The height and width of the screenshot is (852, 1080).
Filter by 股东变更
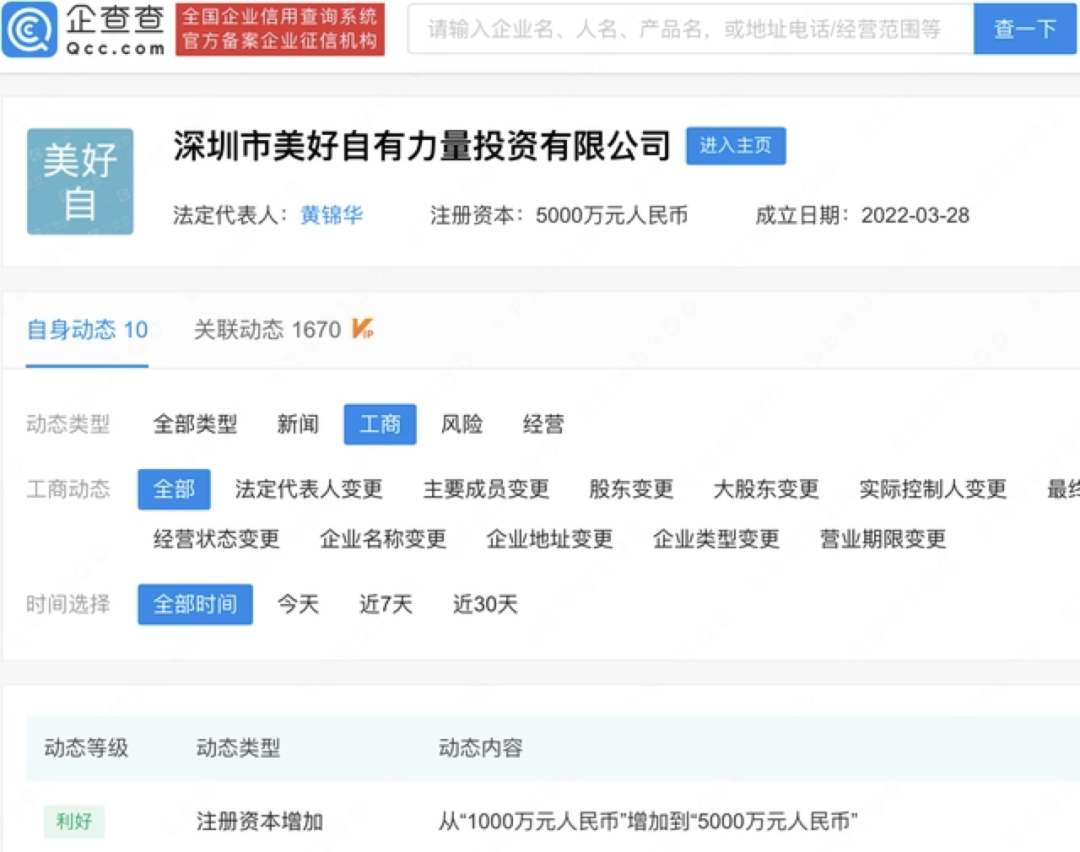[631, 489]
